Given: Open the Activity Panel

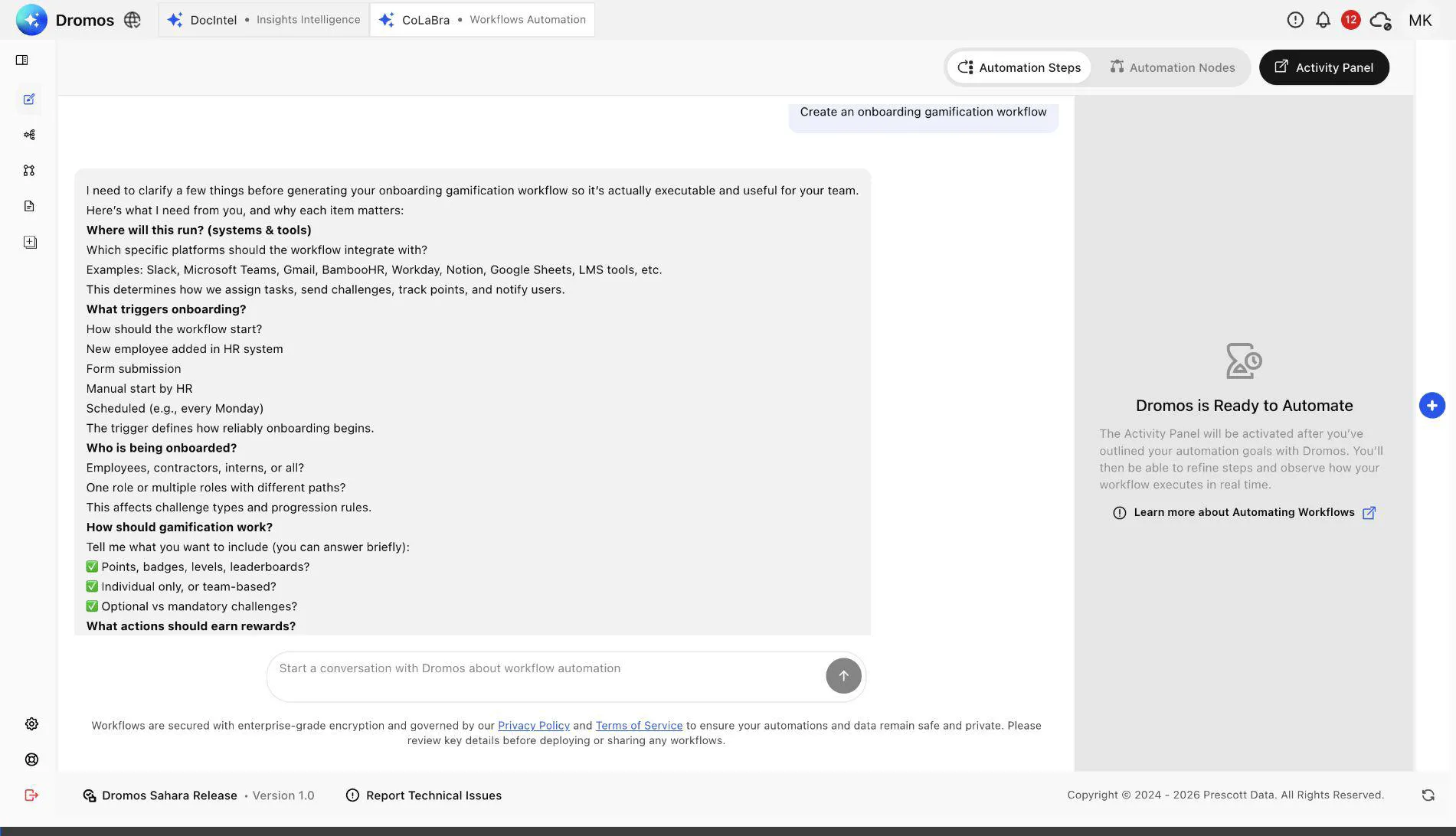Looking at the screenshot, I should coord(1323,67).
